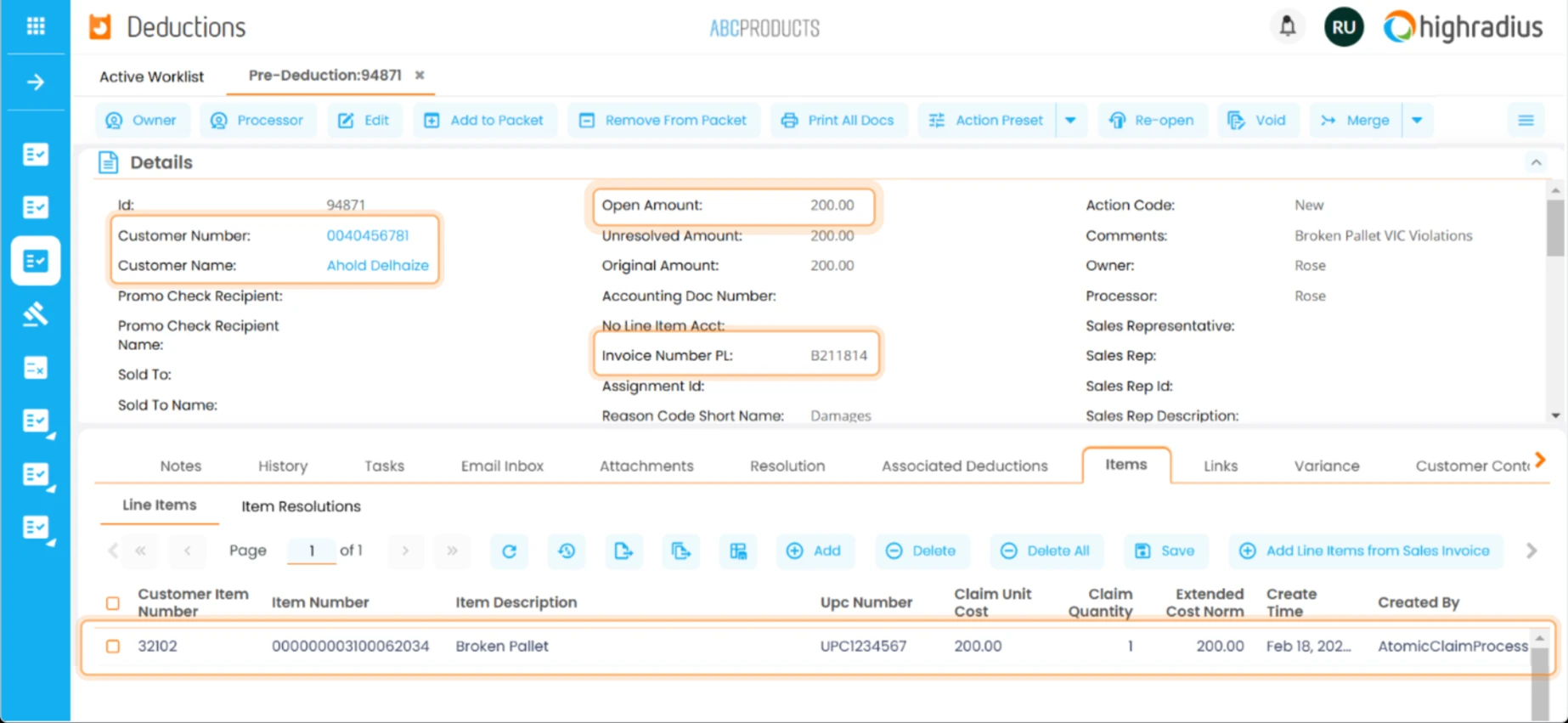The image size is (1568, 723).
Task: Click the page number input field
Action: tap(311, 551)
